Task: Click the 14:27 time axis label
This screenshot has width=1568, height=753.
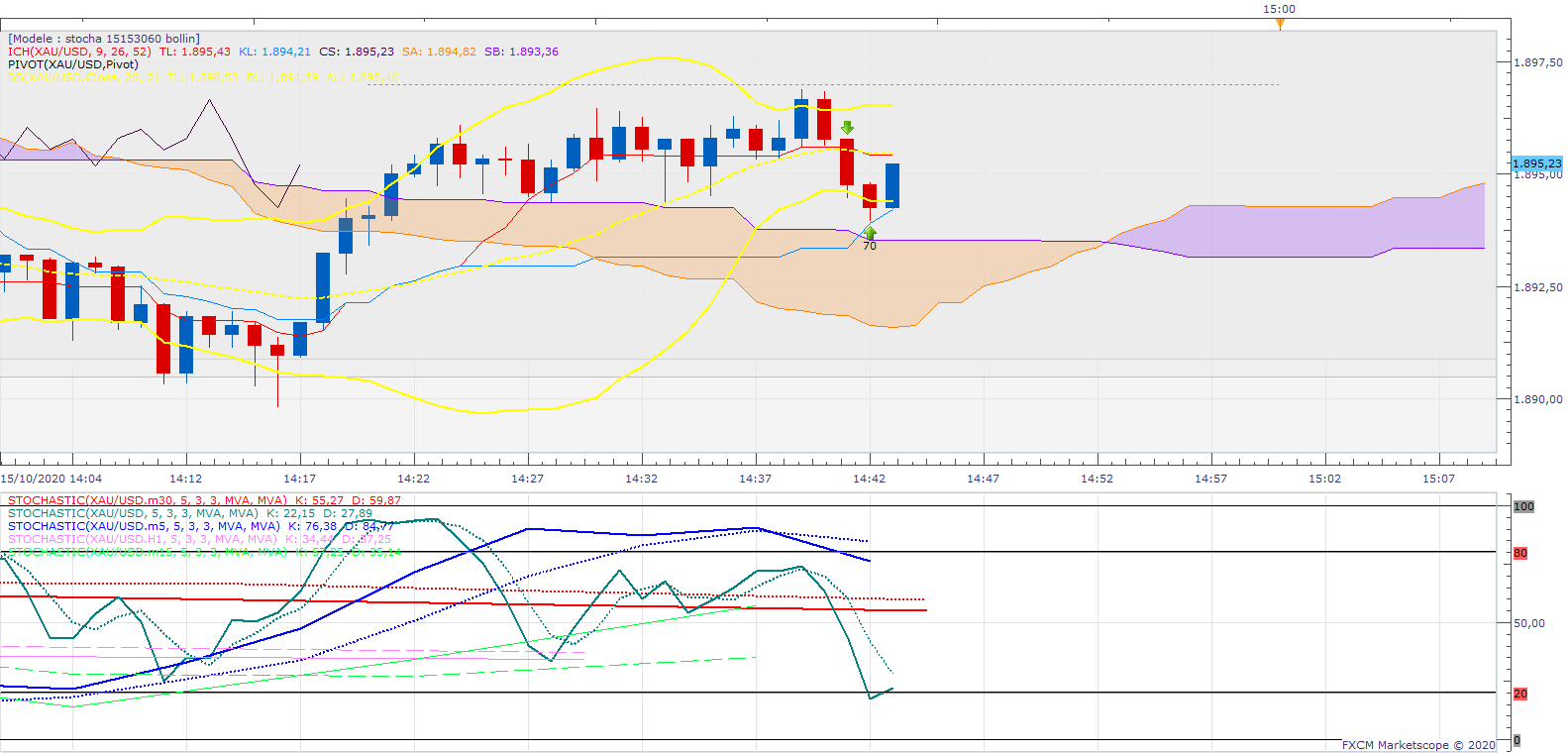Action: click(x=527, y=479)
